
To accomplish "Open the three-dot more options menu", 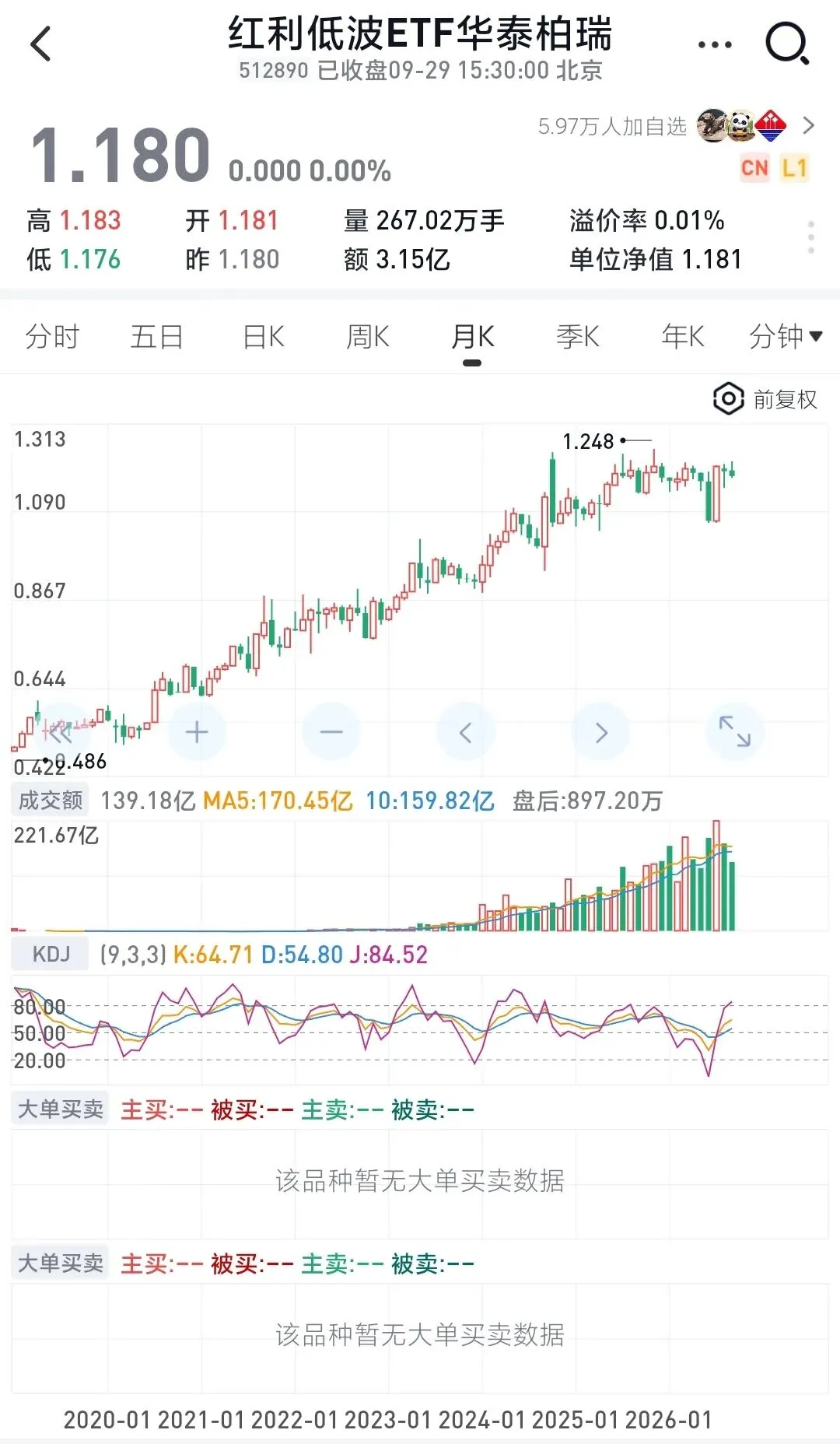I will 715,44.
